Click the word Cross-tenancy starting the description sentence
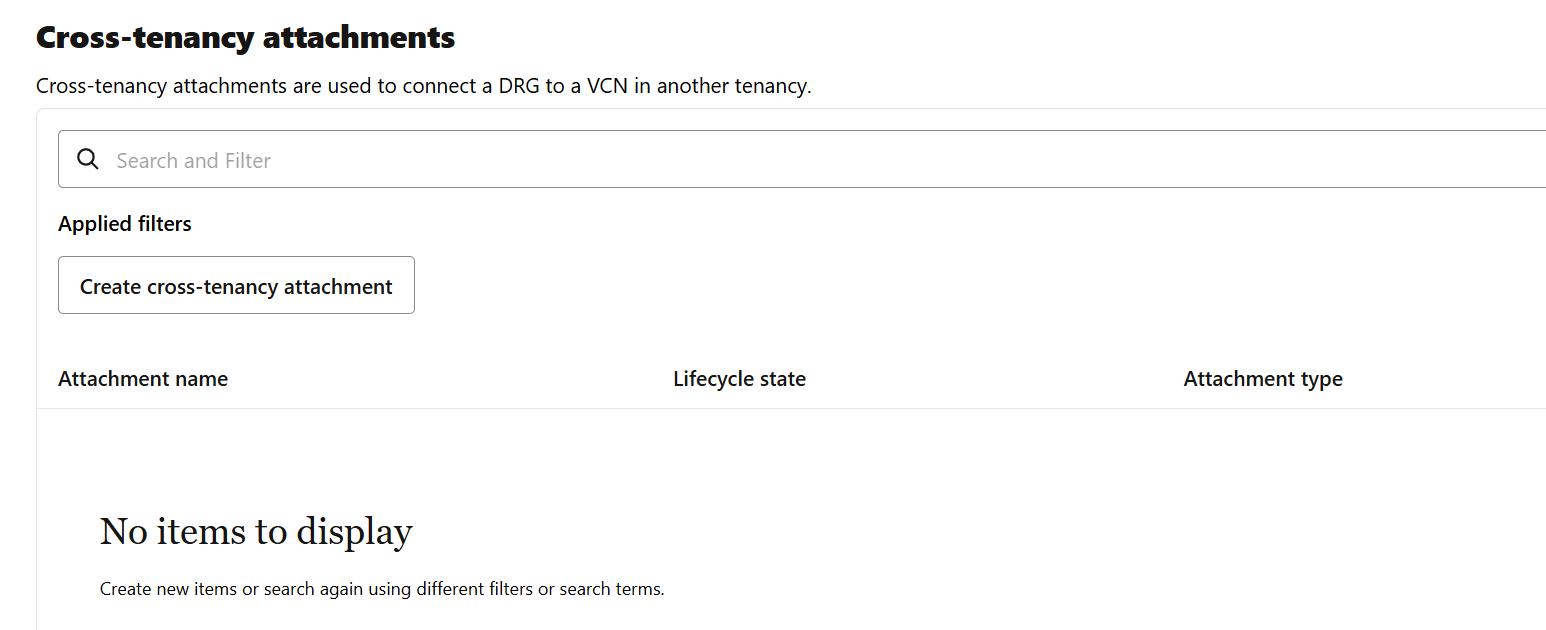This screenshot has width=1546, height=630. tap(101, 86)
